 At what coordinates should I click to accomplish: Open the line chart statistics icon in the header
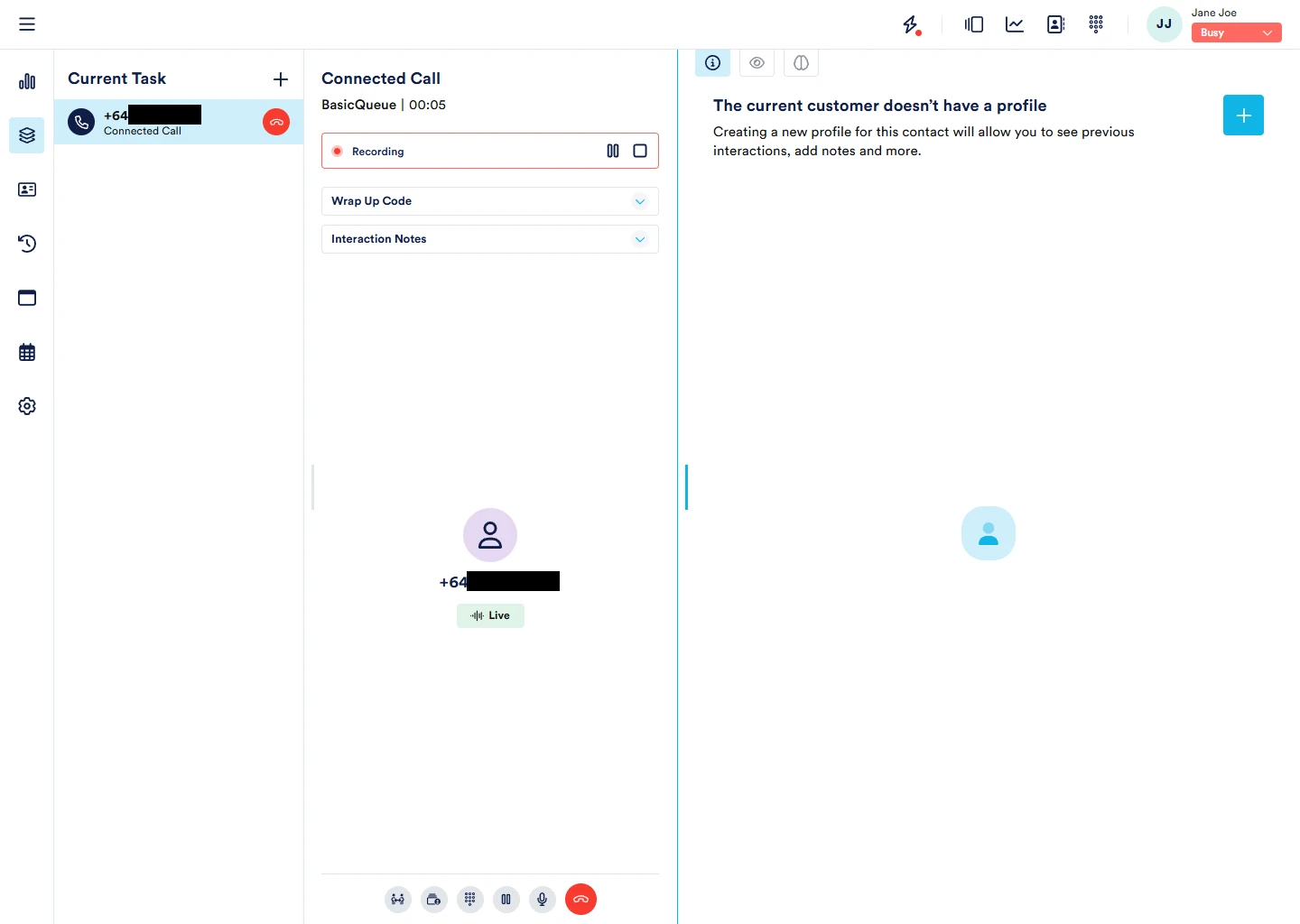tap(1015, 24)
